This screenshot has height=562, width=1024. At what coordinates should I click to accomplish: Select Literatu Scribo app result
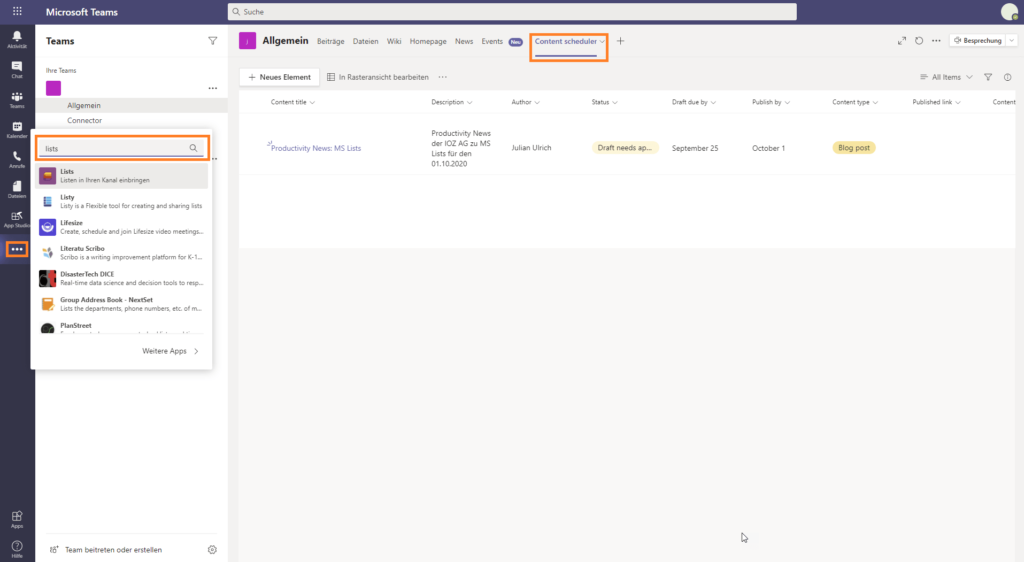click(x=122, y=253)
